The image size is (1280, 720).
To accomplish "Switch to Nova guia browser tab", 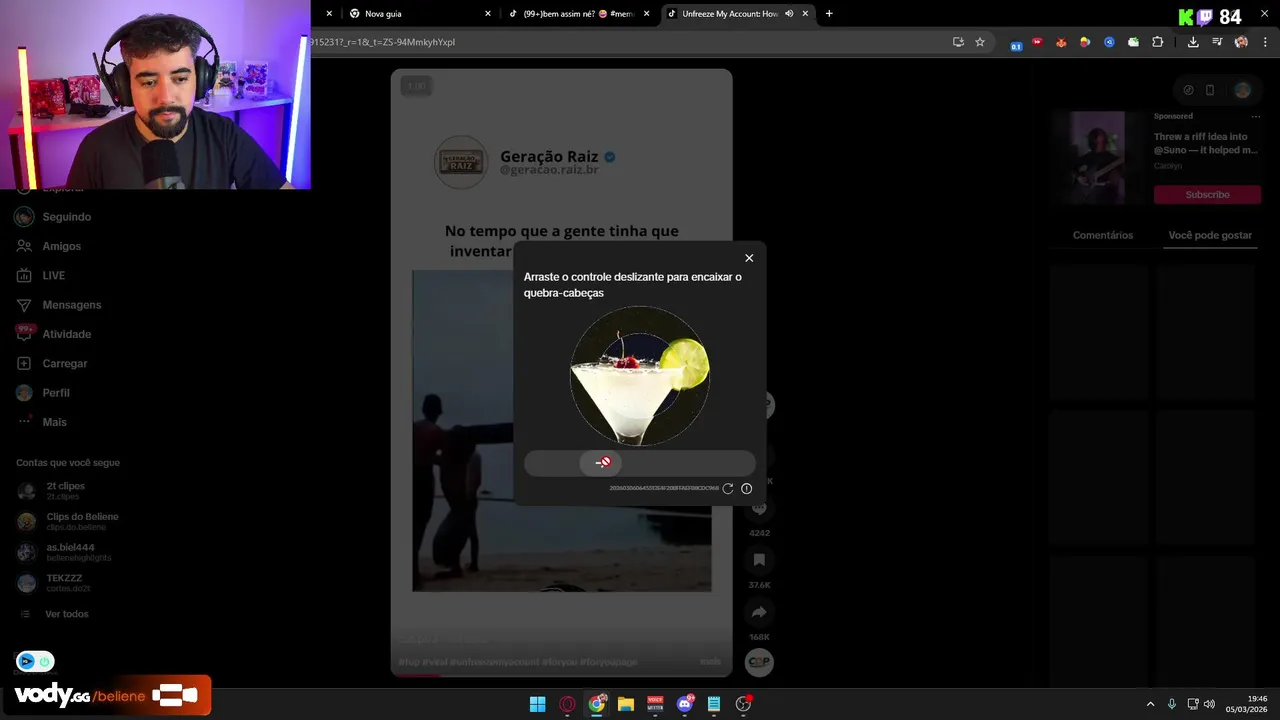I will click(x=418, y=14).
